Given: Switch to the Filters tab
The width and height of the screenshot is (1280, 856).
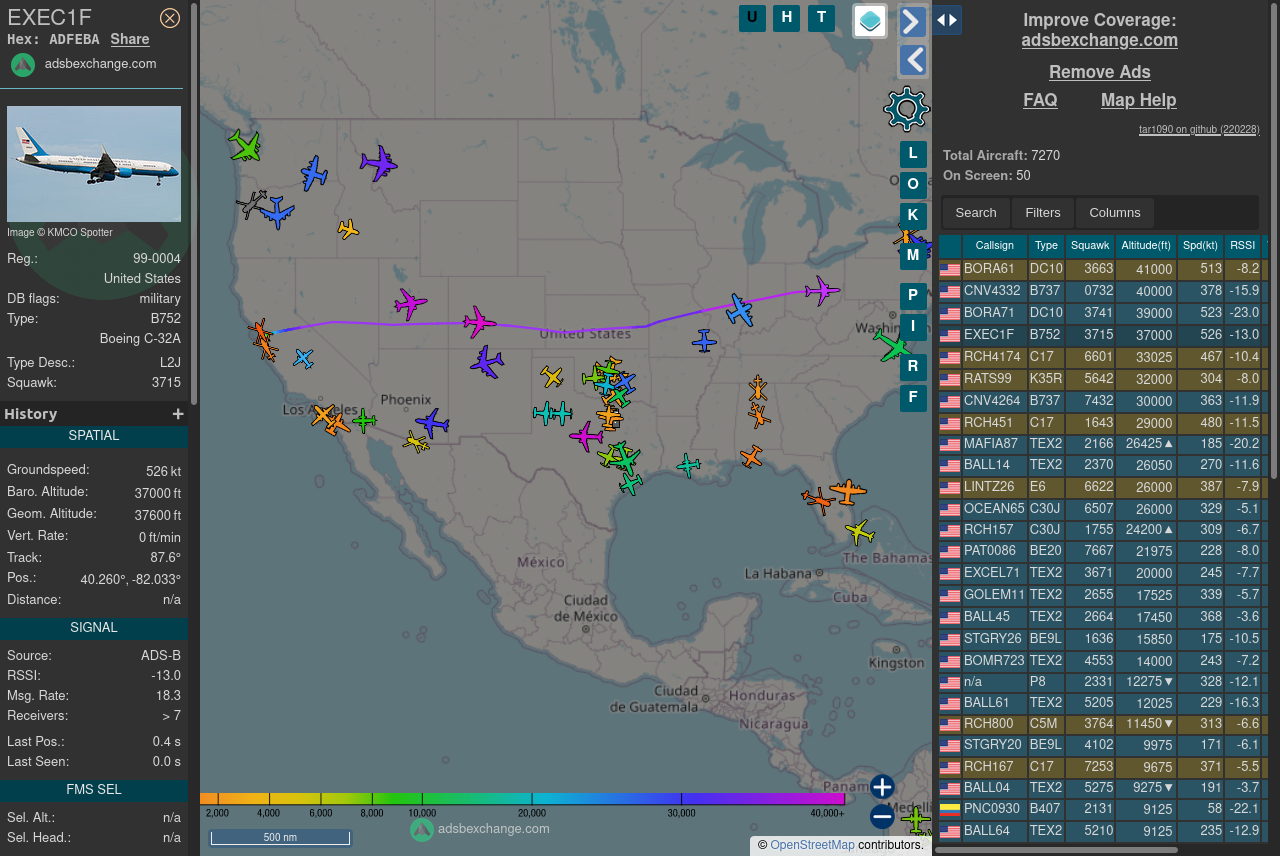Looking at the screenshot, I should [x=1043, y=213].
